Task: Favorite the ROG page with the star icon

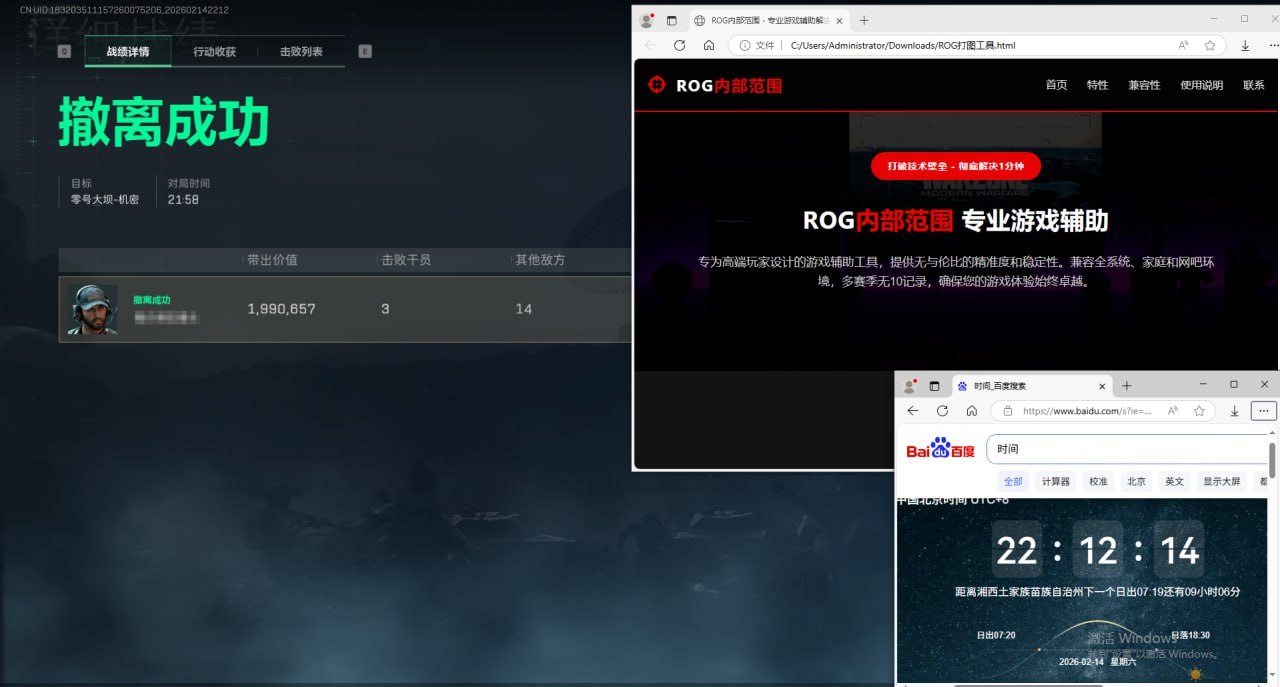Action: click(1210, 45)
